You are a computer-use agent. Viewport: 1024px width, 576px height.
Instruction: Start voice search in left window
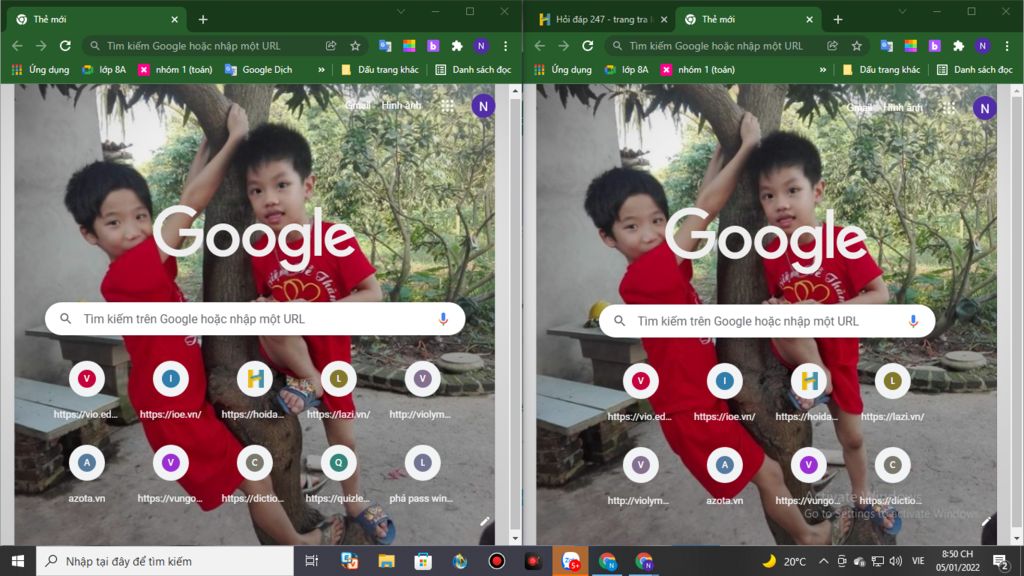click(x=443, y=319)
